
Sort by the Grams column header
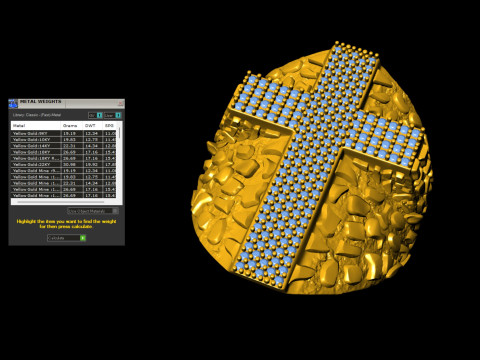pyautogui.click(x=72, y=125)
